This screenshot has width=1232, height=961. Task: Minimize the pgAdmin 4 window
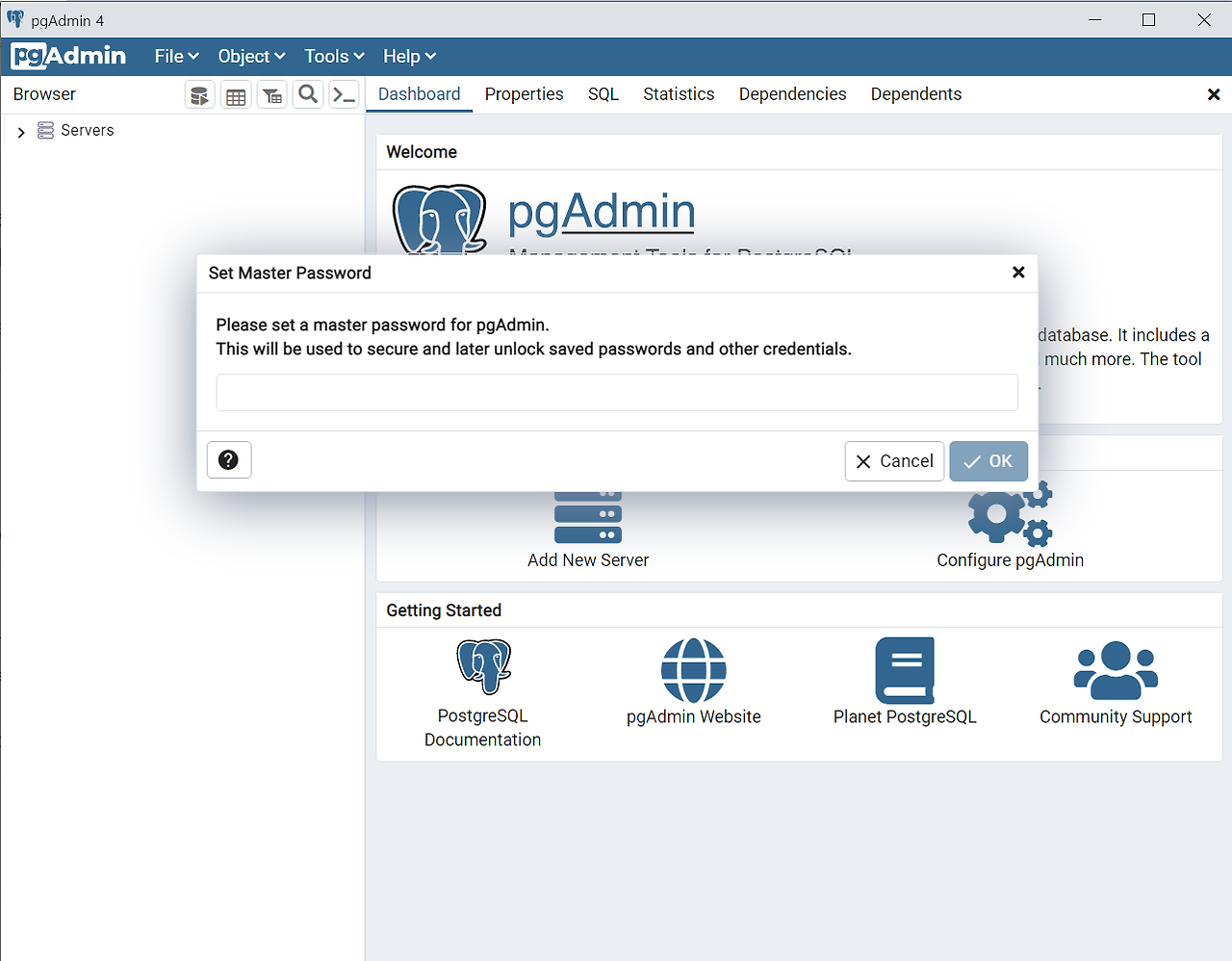[x=1094, y=19]
